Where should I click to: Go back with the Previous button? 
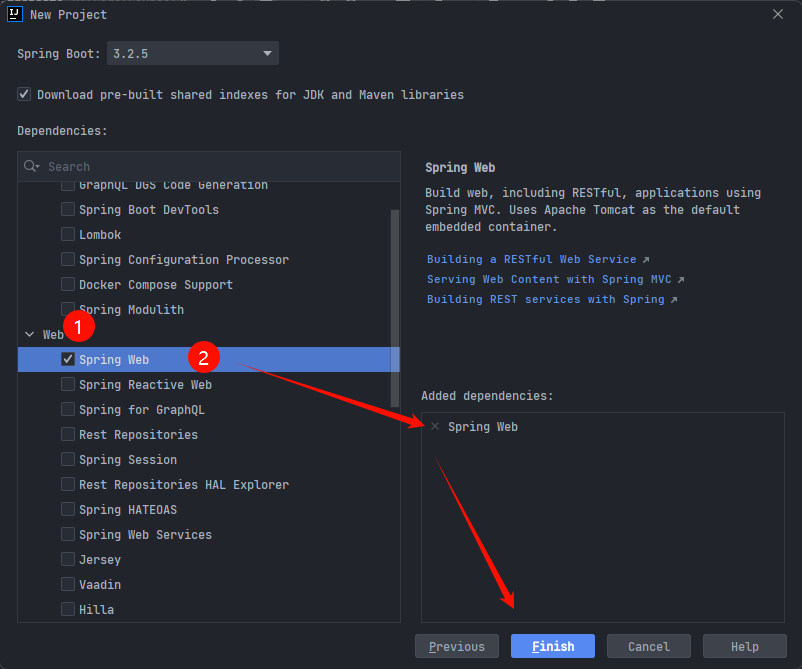click(457, 646)
